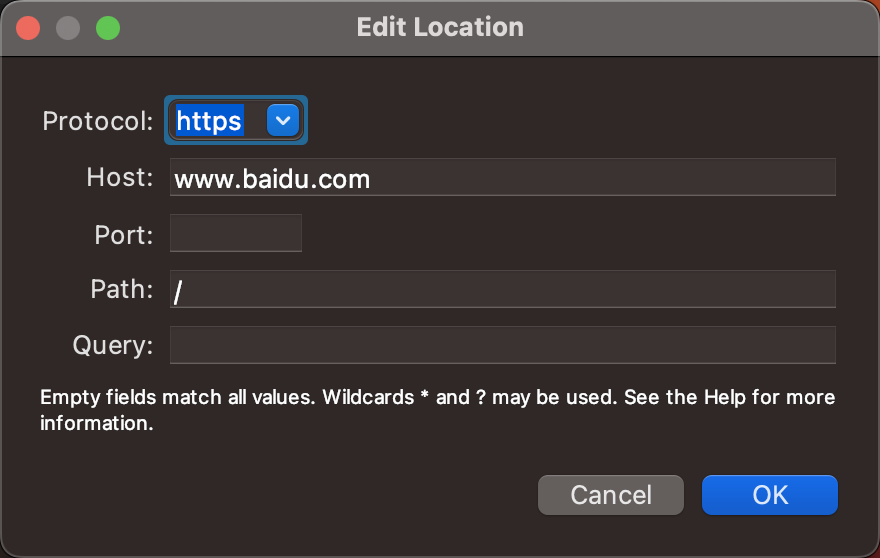Click the gray minimize window button
The image size is (880, 558).
pos(68,27)
